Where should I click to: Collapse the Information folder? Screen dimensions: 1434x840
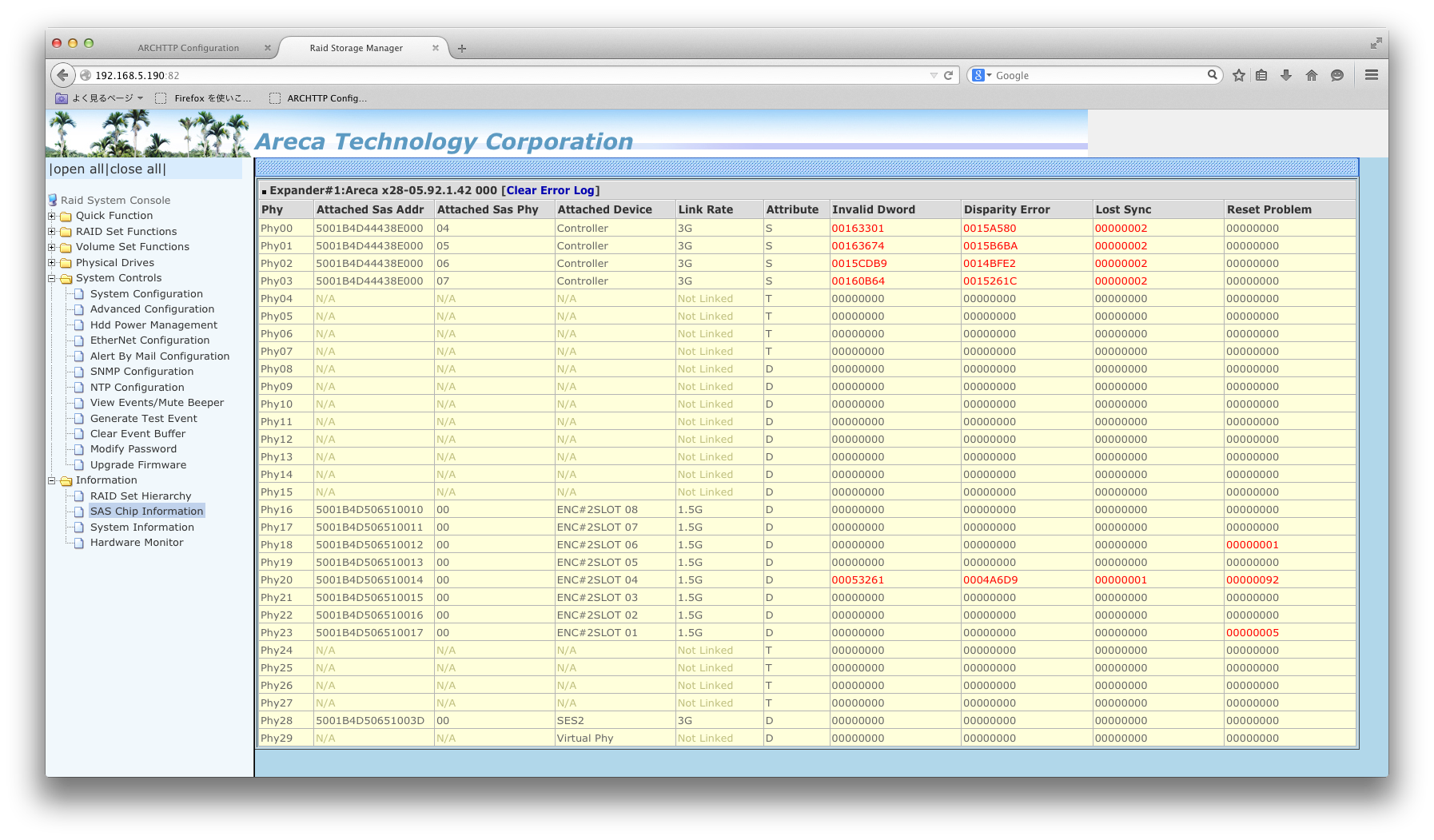[52, 480]
